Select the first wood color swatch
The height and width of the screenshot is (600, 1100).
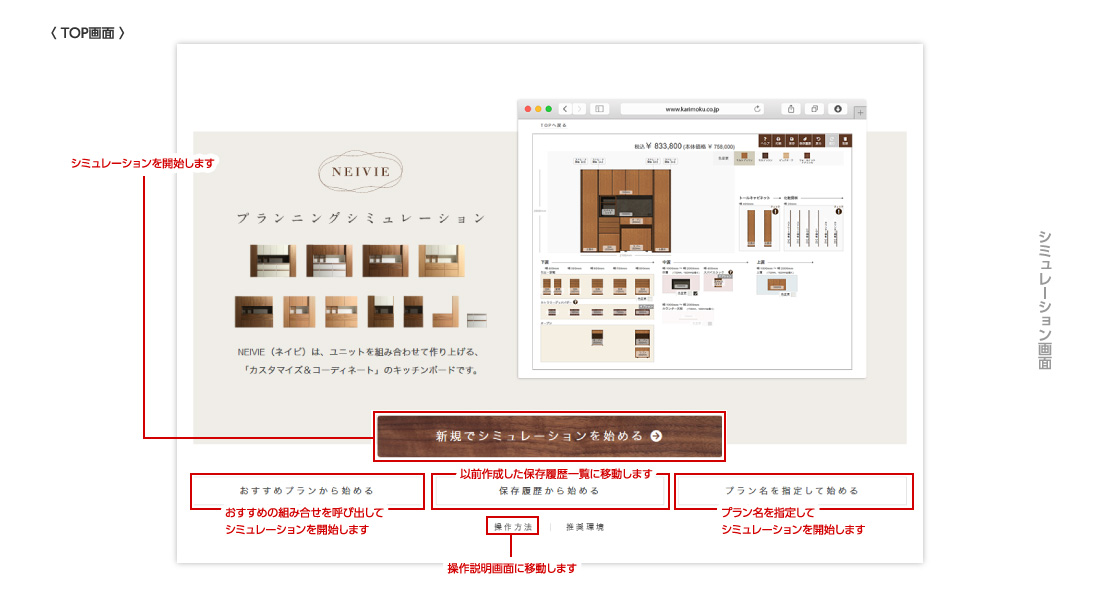(745, 157)
